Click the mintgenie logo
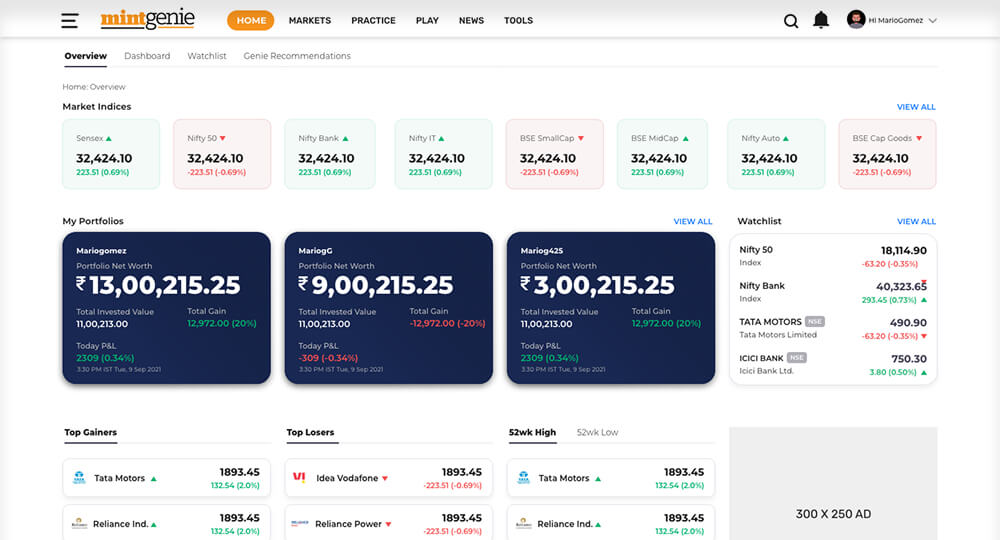Screen dimensions: 1000x540 click(x=147, y=19)
